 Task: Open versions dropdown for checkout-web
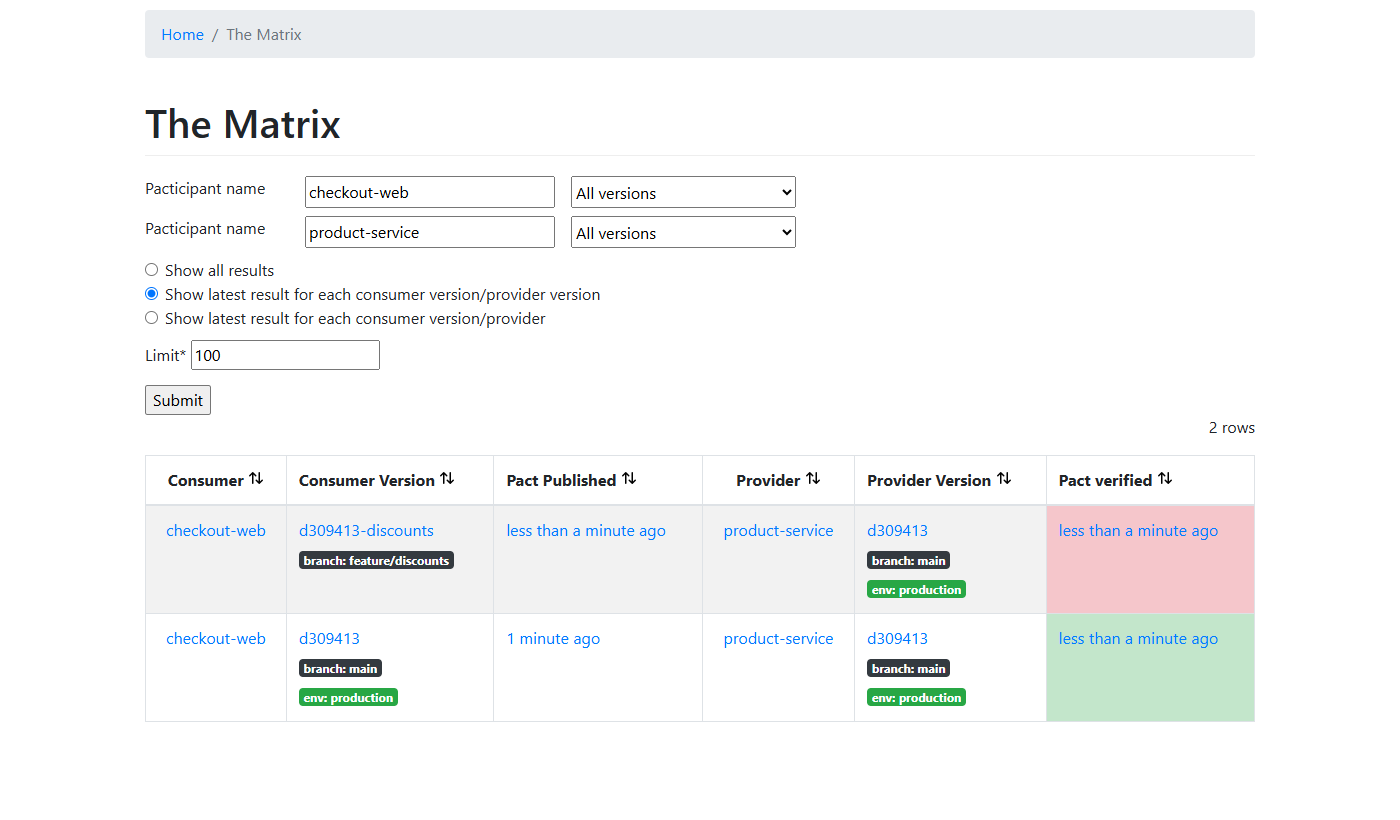(683, 192)
